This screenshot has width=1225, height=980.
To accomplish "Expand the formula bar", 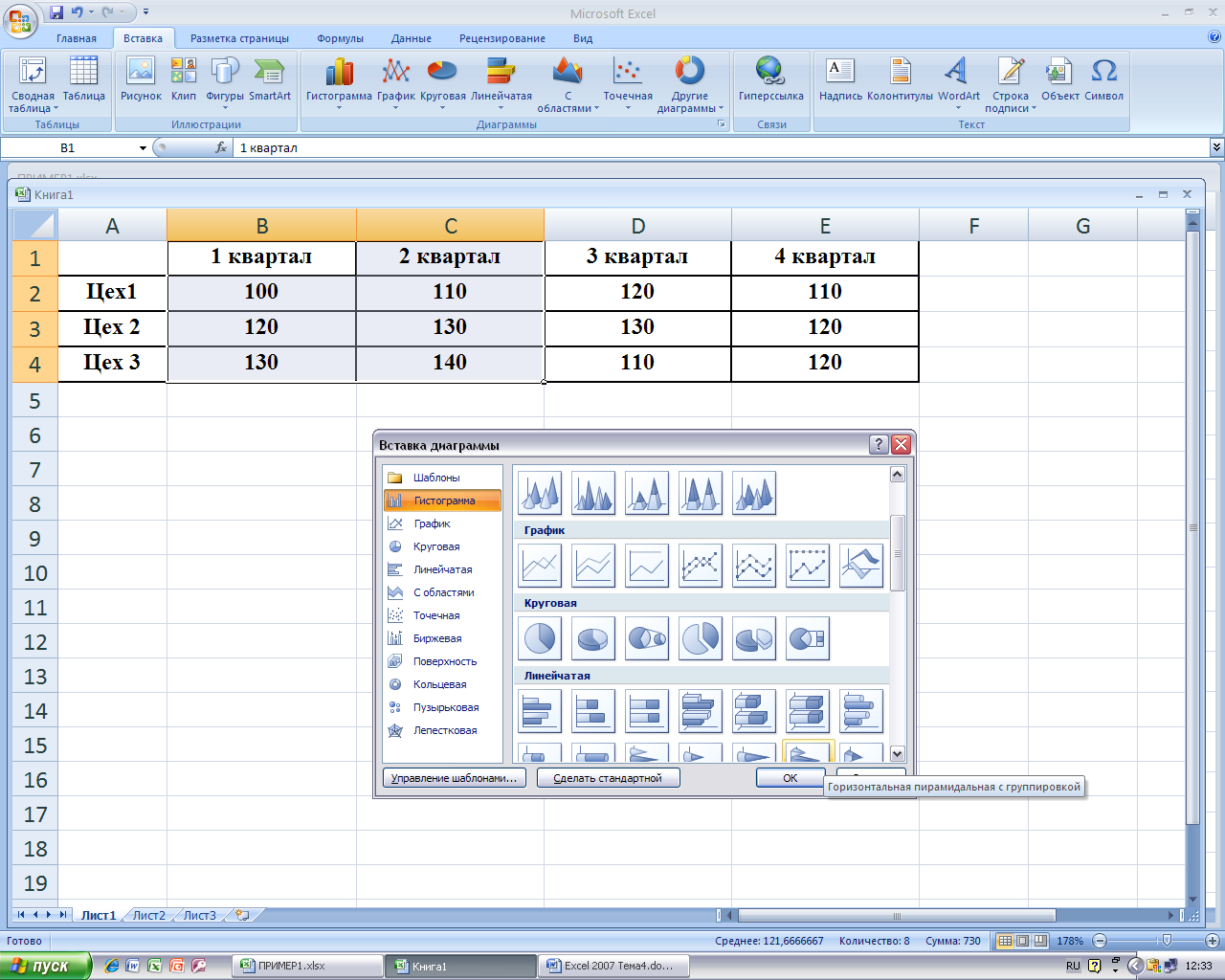I will click(x=1216, y=147).
